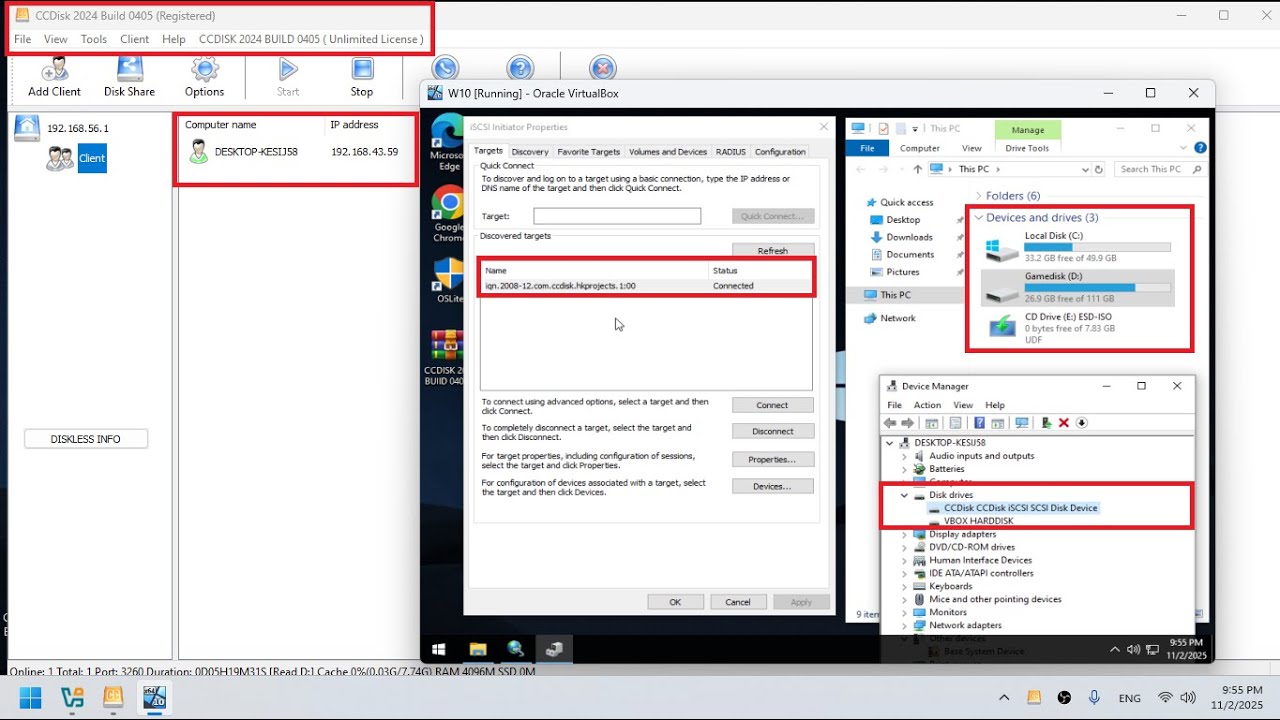
Task: Click the Devices... button
Action: coord(773,486)
